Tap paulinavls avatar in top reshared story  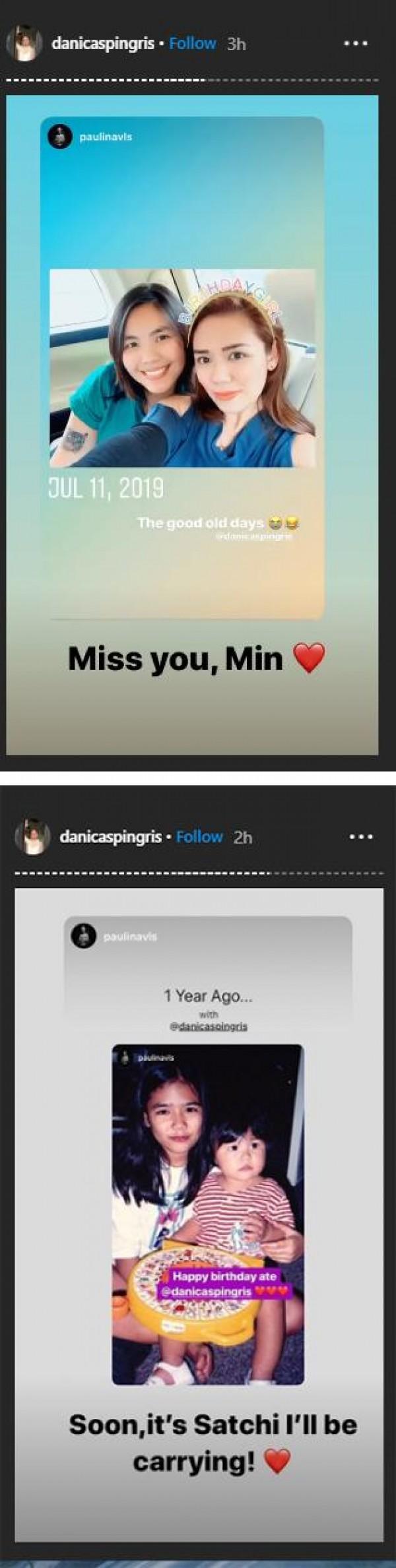[x=60, y=137]
